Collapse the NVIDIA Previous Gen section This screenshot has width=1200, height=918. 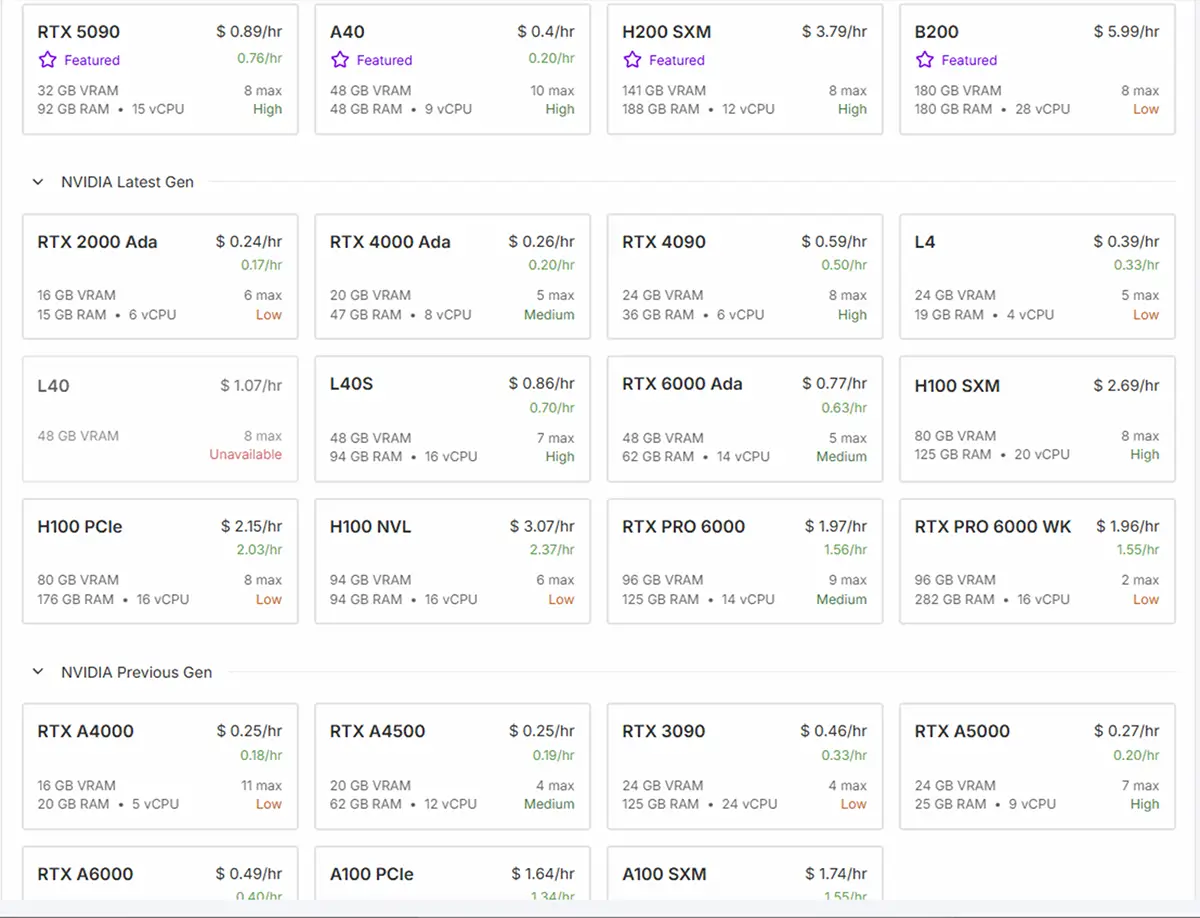point(38,672)
